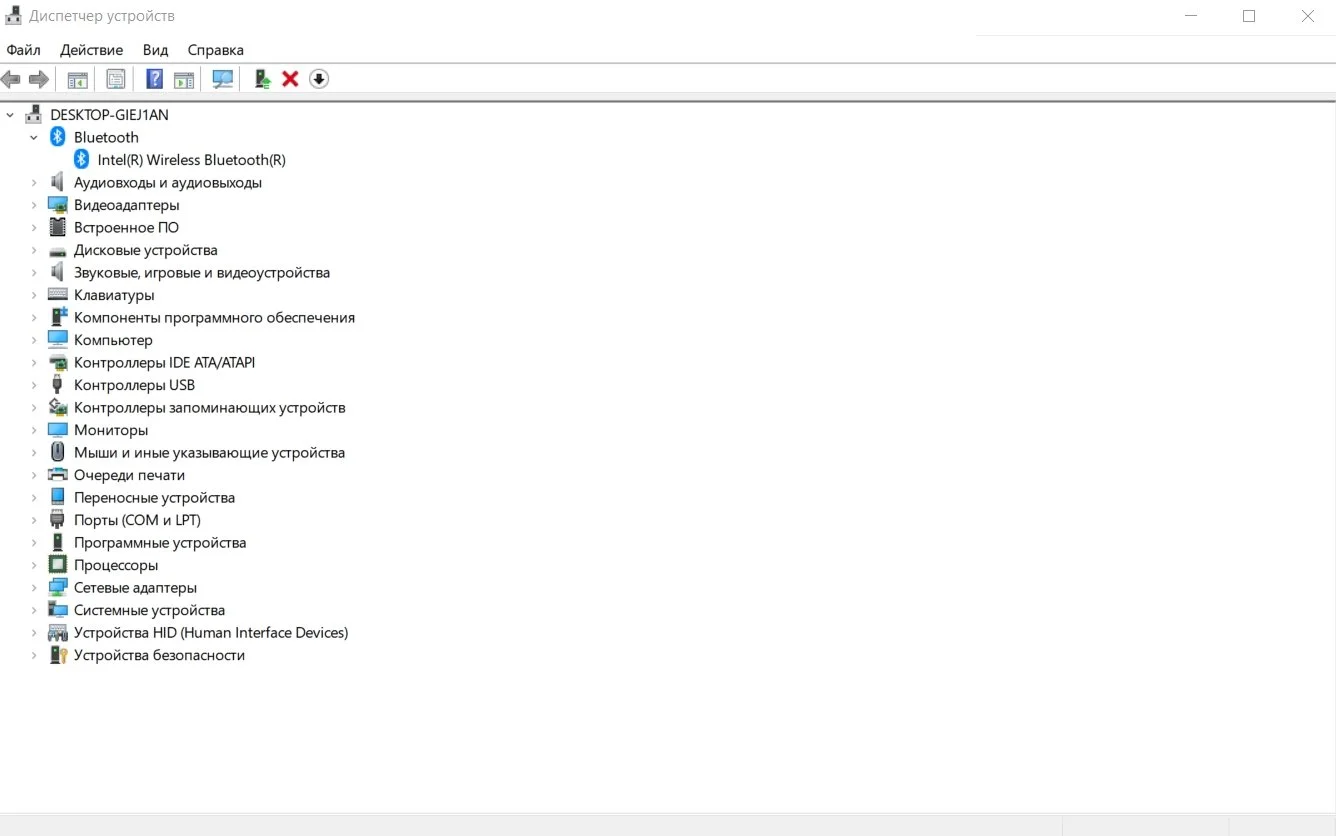Select Устройства безопасности label
The height and width of the screenshot is (836, 1336).
pos(159,655)
